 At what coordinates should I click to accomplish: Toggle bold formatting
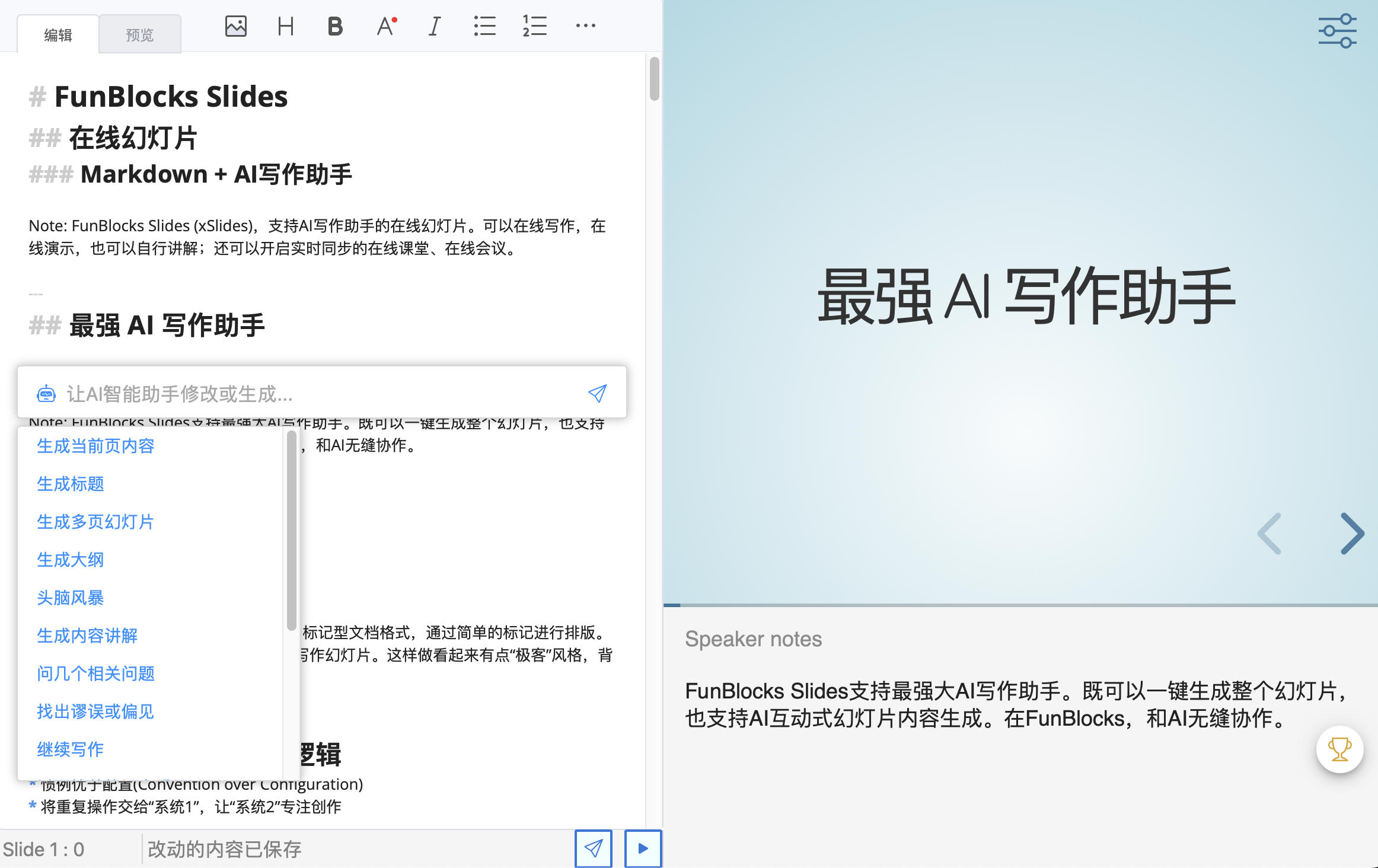tap(335, 26)
